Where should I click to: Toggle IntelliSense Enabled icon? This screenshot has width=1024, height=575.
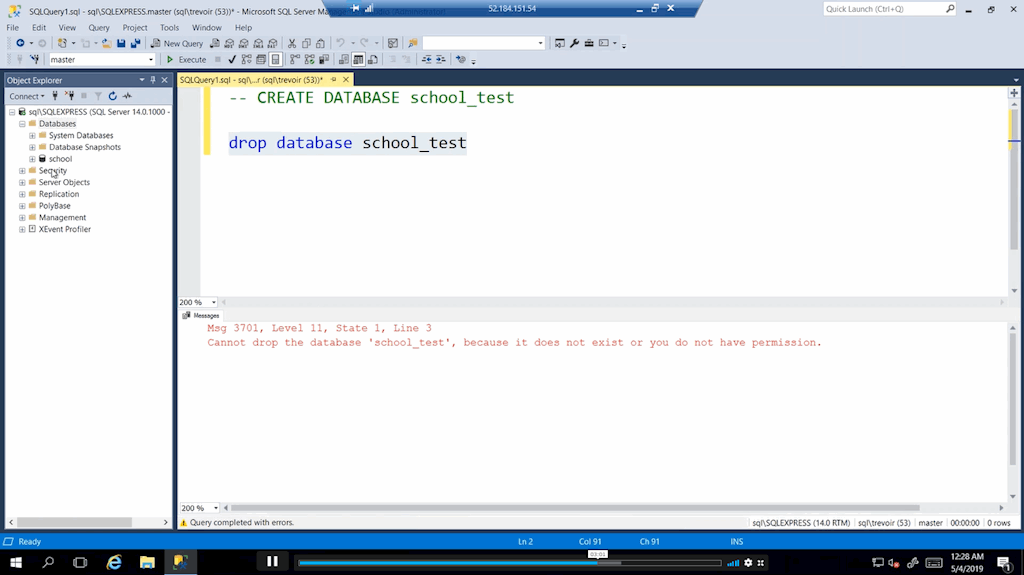pyautogui.click(x=276, y=59)
